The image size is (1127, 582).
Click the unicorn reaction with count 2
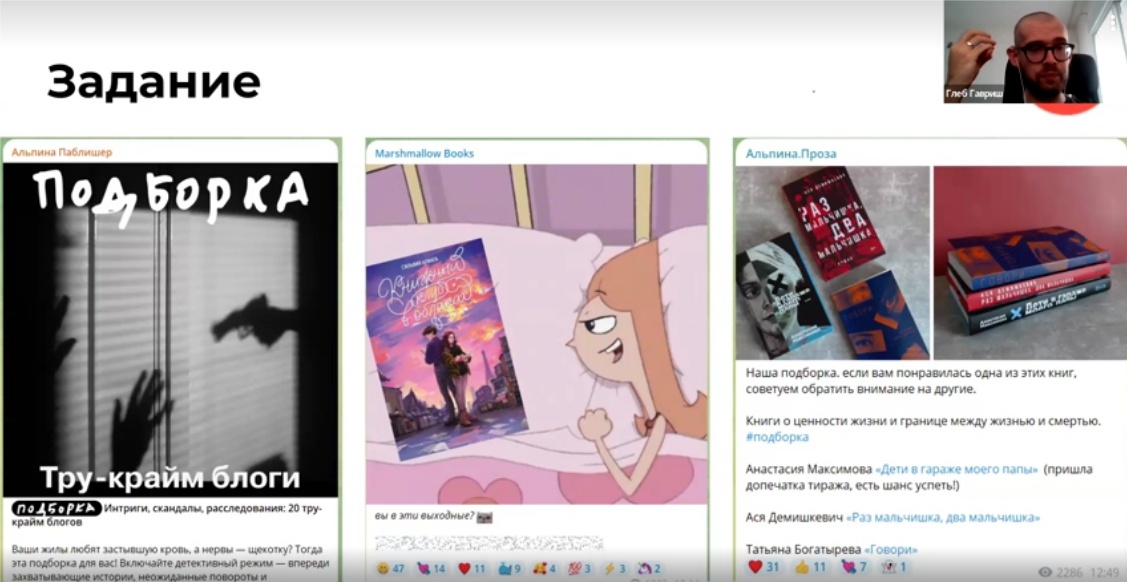[649, 568]
